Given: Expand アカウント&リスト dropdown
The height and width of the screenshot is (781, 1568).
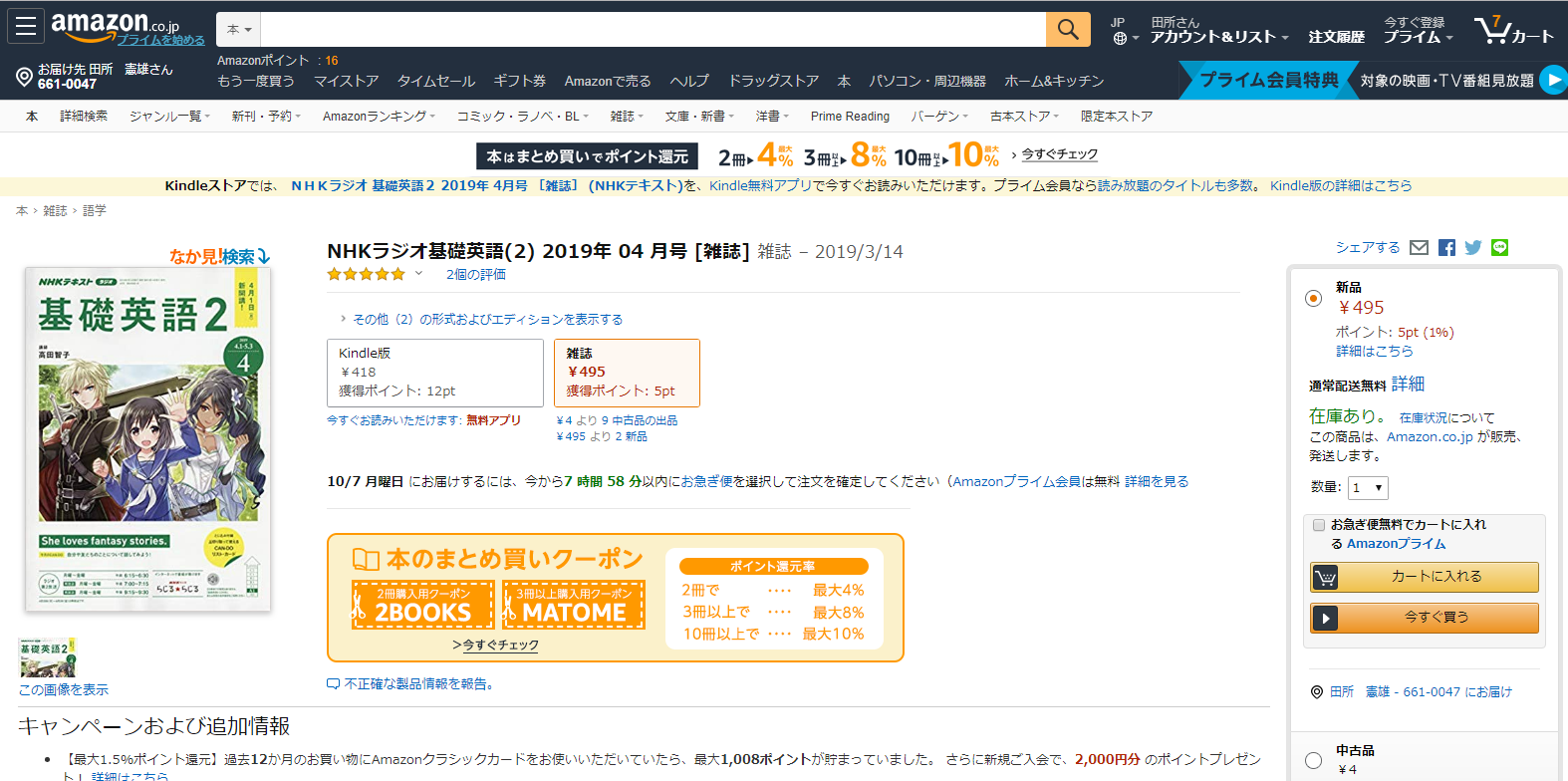Looking at the screenshot, I should pyautogui.click(x=1219, y=37).
